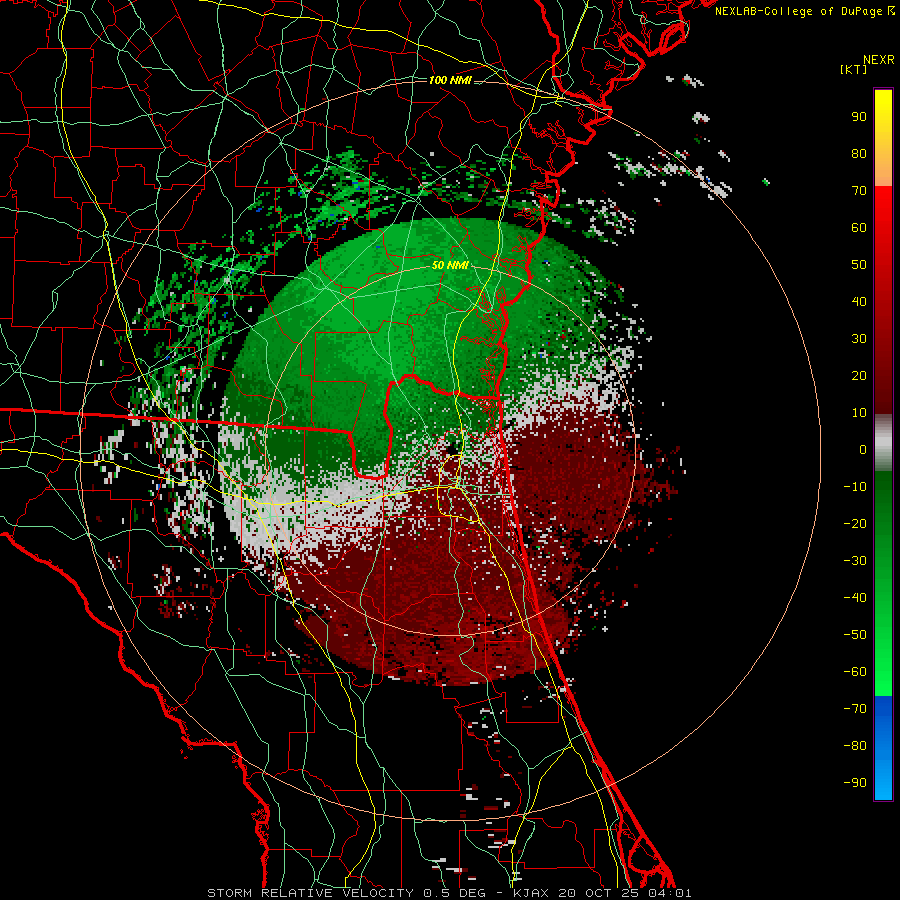Click the [KT] units label
This screenshot has width=900, height=900.
coord(853,69)
